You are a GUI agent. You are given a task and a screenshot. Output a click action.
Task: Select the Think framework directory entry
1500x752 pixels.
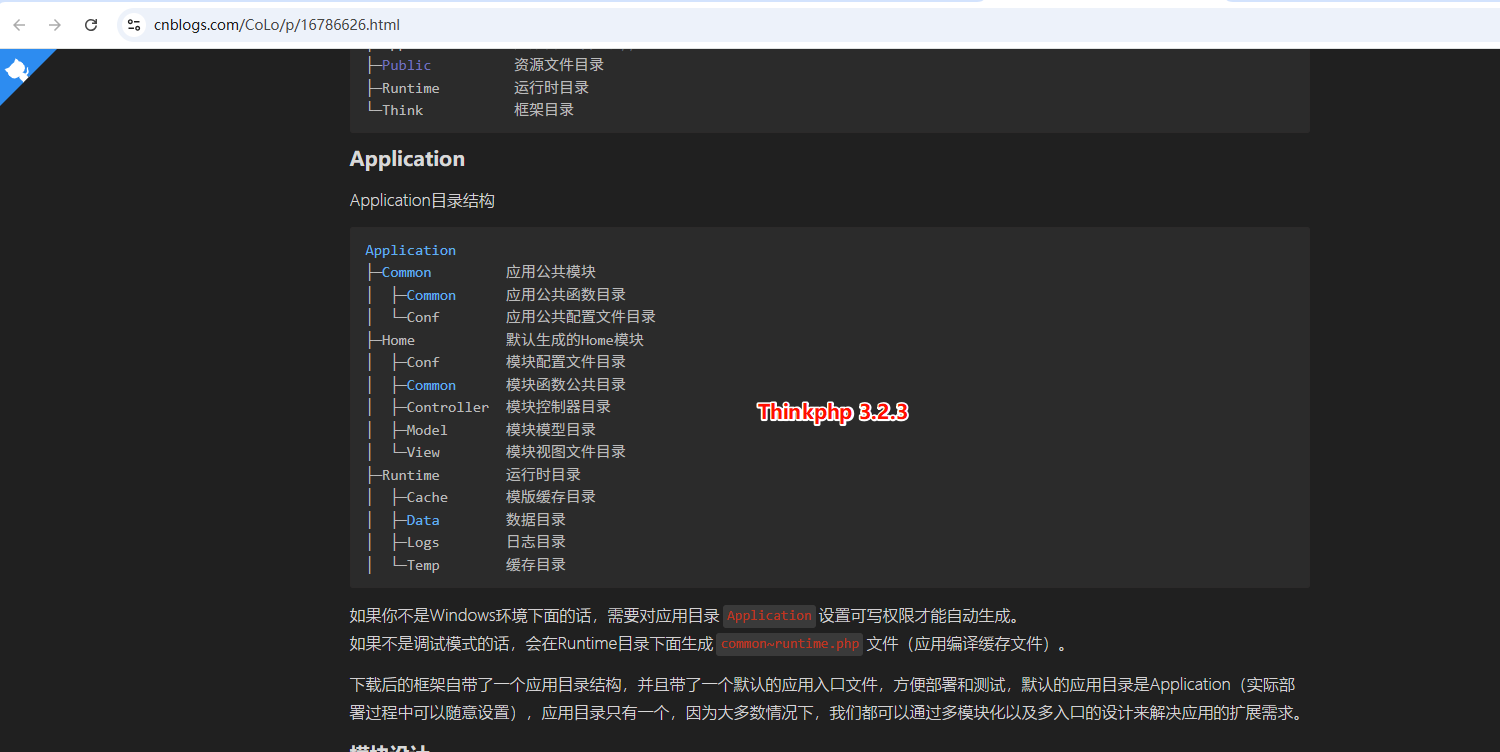pos(401,110)
